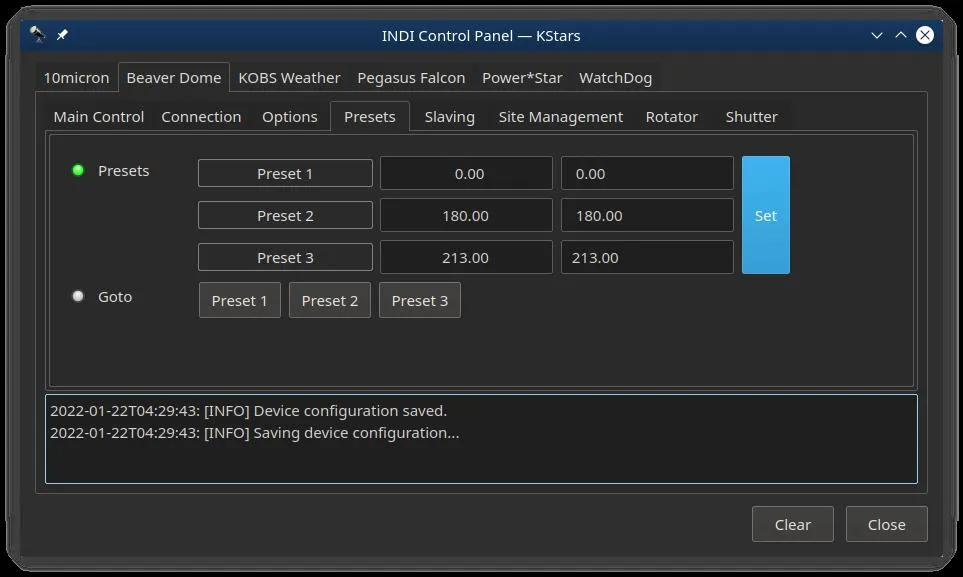Click the Goto Preset 2 button

(x=330, y=300)
